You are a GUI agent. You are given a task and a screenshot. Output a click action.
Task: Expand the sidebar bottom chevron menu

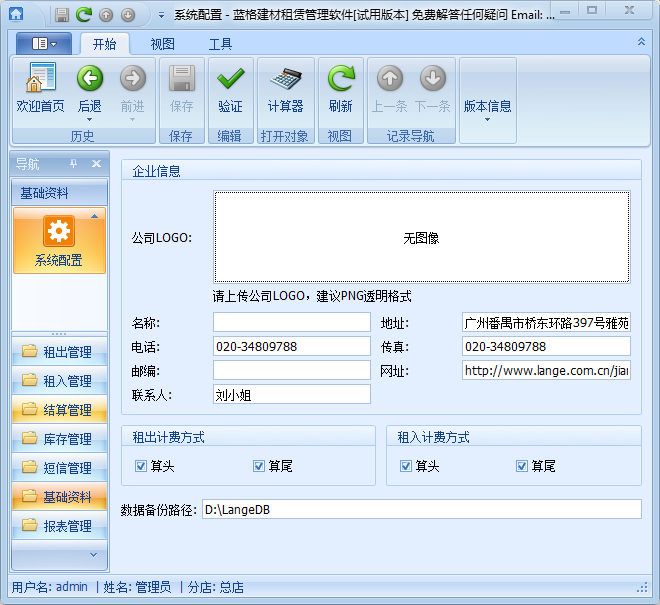pyautogui.click(x=95, y=553)
